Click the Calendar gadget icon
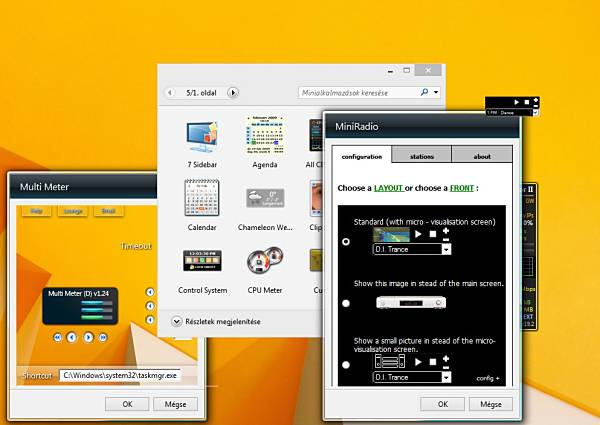Screen dimensions: 600x425 pyautogui.click(x=202, y=197)
